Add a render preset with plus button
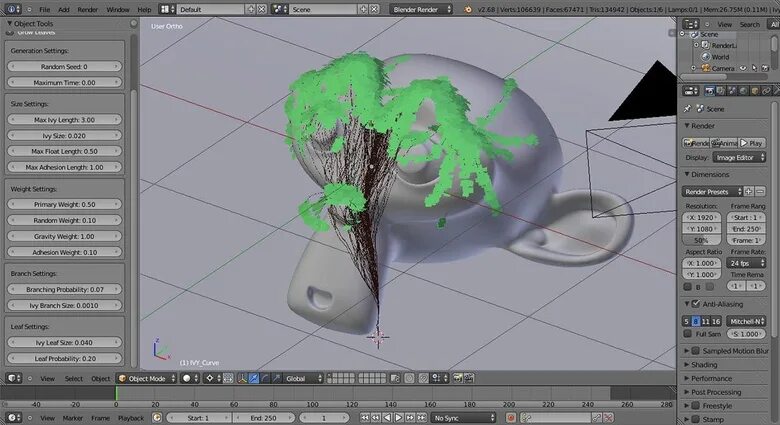Image resolution: width=780 pixels, height=425 pixels. tap(749, 192)
